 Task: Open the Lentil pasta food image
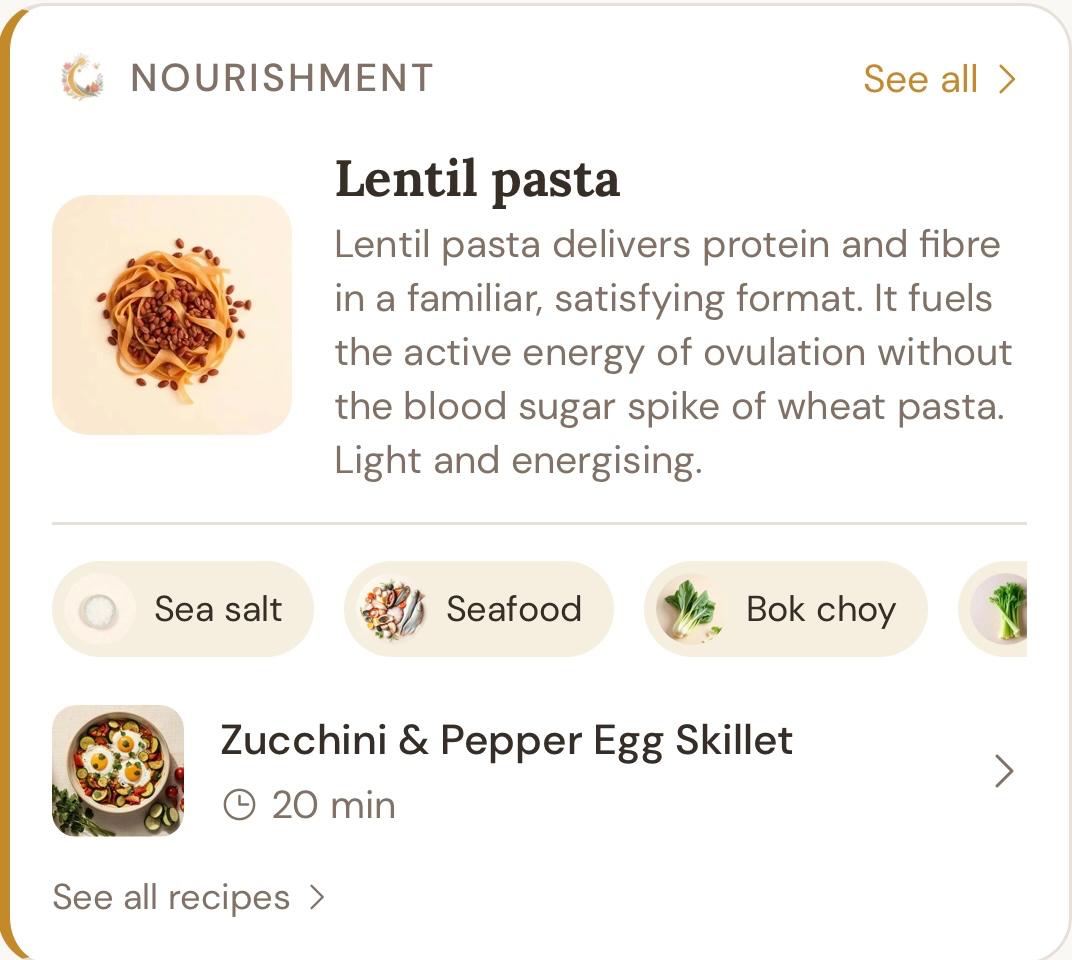tap(172, 315)
